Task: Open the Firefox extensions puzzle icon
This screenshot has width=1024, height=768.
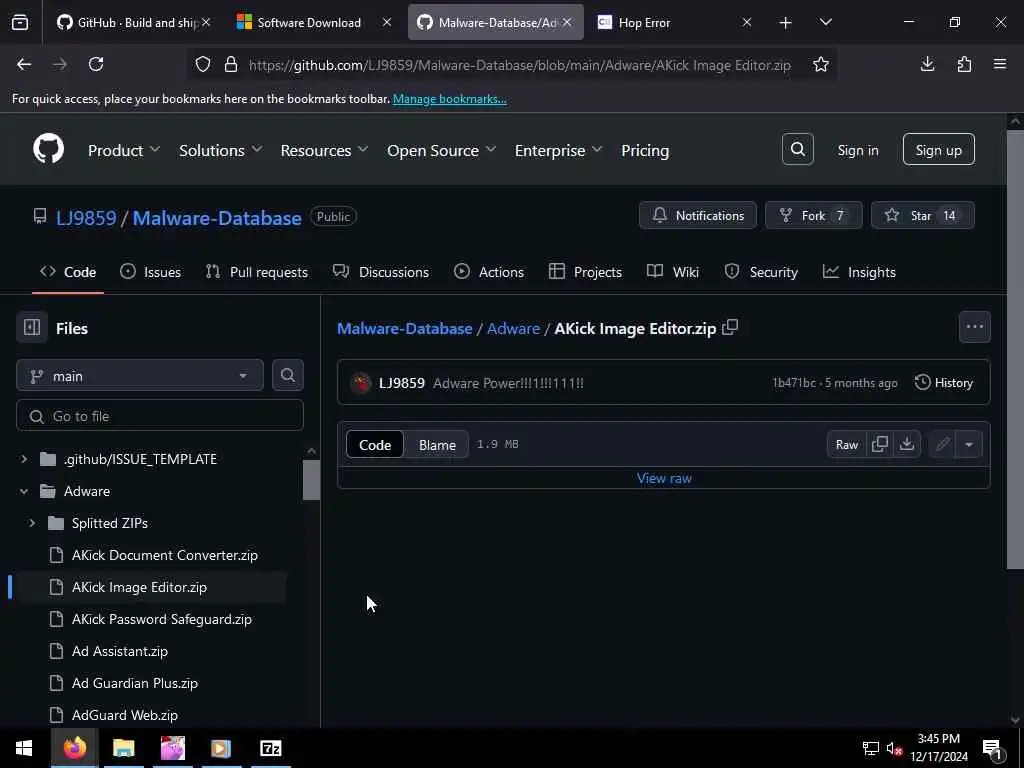Action: click(x=964, y=64)
